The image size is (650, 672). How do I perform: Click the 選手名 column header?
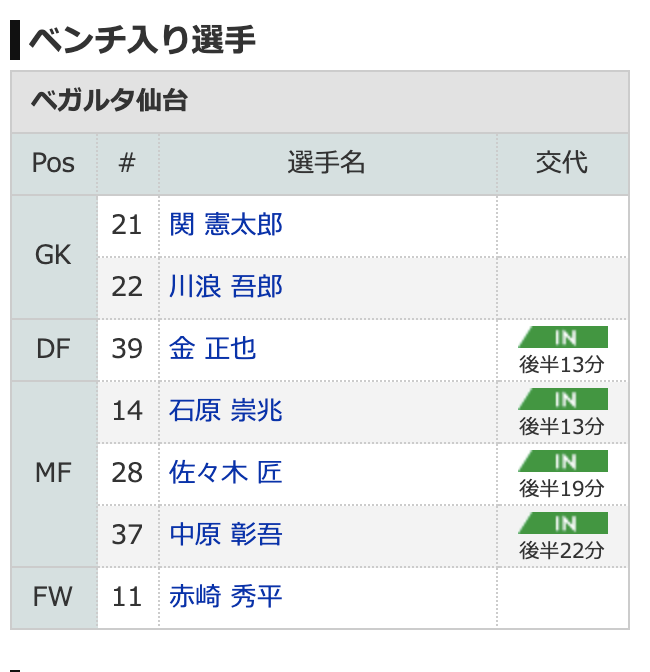326,163
